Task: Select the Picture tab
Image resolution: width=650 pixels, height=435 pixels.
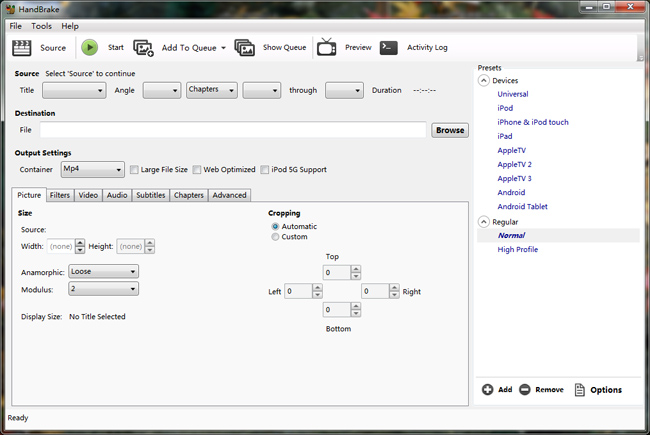Action: click(29, 195)
